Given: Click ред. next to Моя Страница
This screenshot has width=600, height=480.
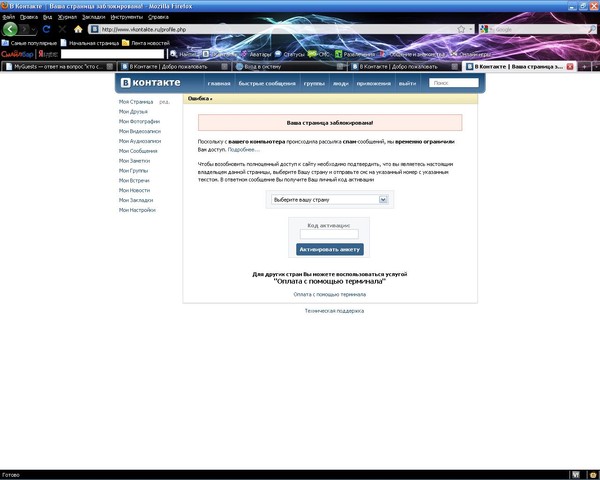Looking at the screenshot, I should [164, 102].
